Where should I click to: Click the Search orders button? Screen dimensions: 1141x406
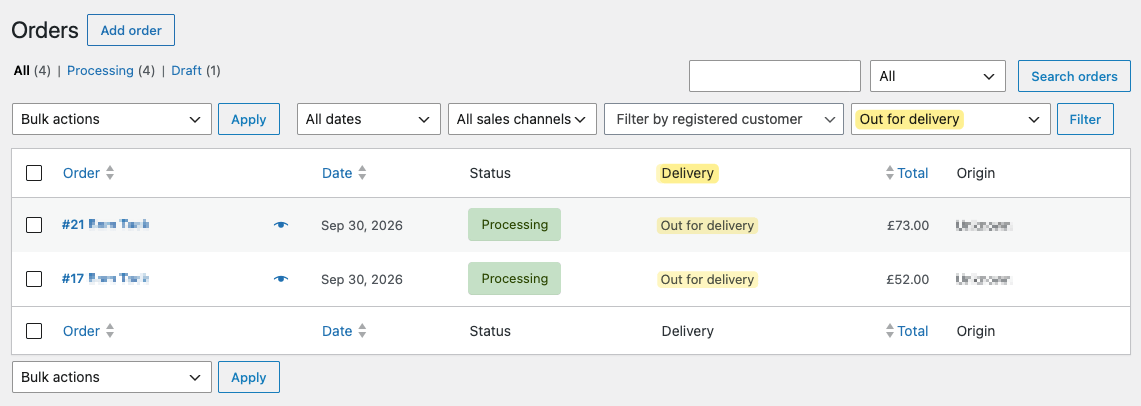[1074, 76]
